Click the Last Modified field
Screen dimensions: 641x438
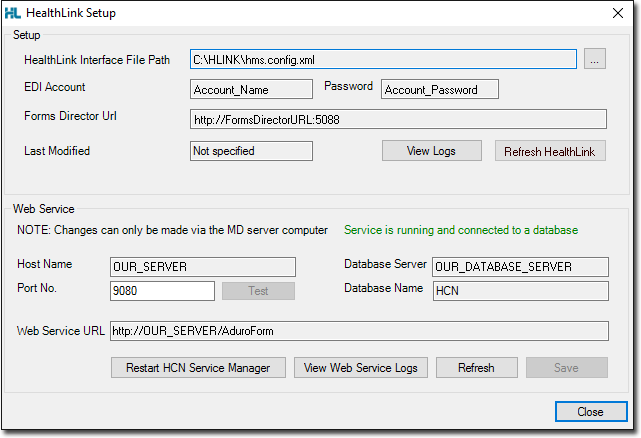pos(251,151)
